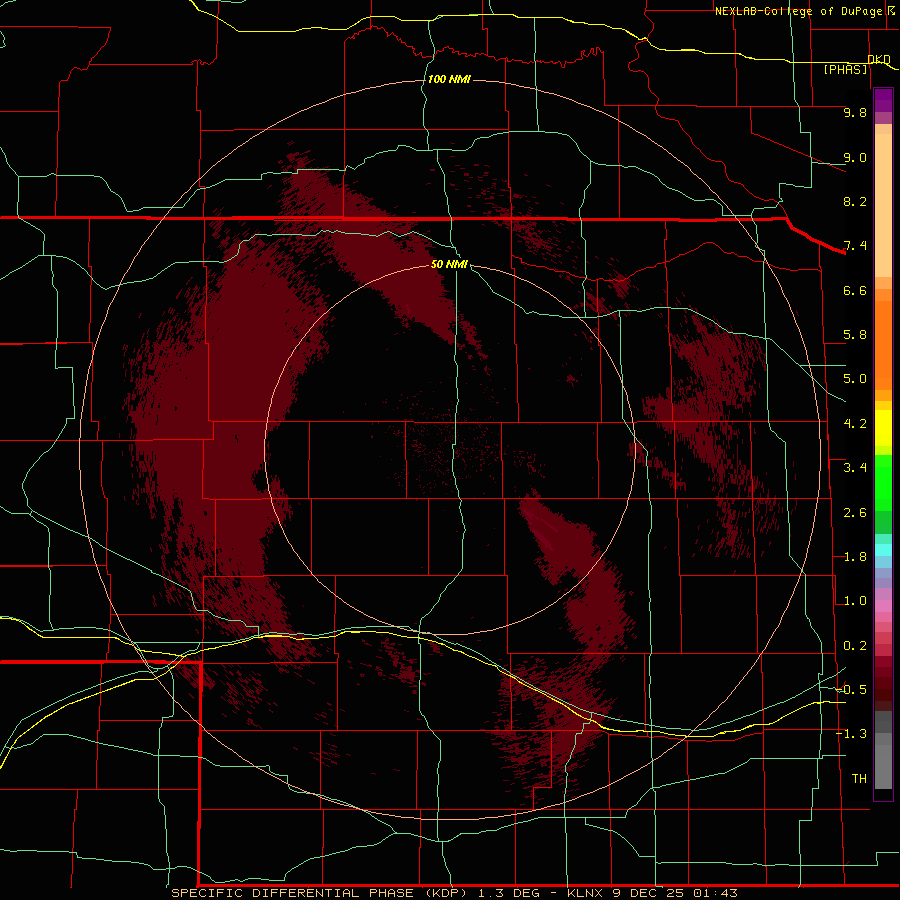
Task: Click the 7.4 value on the color scale
Action: pyautogui.click(x=855, y=246)
